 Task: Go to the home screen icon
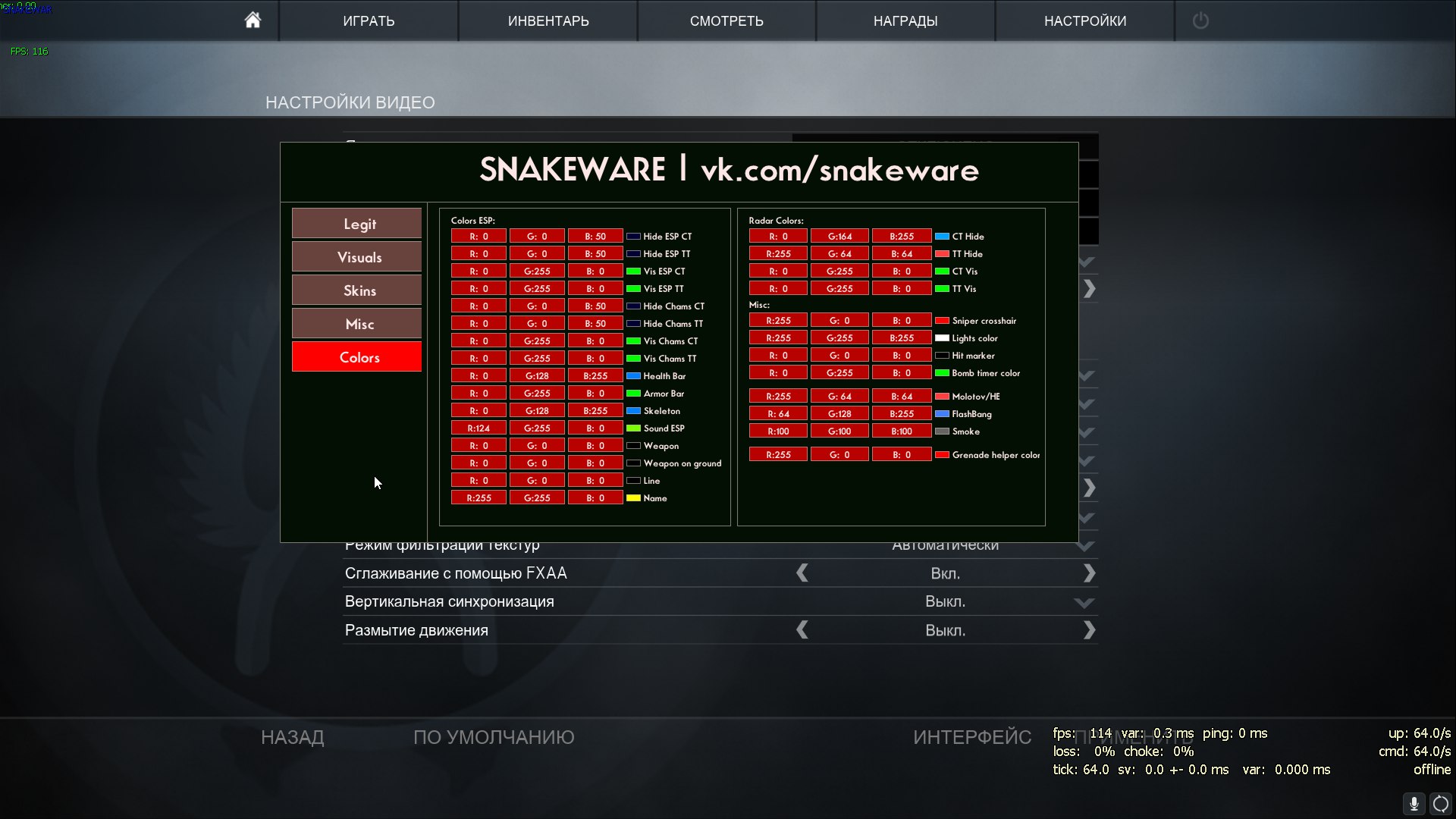coord(253,20)
